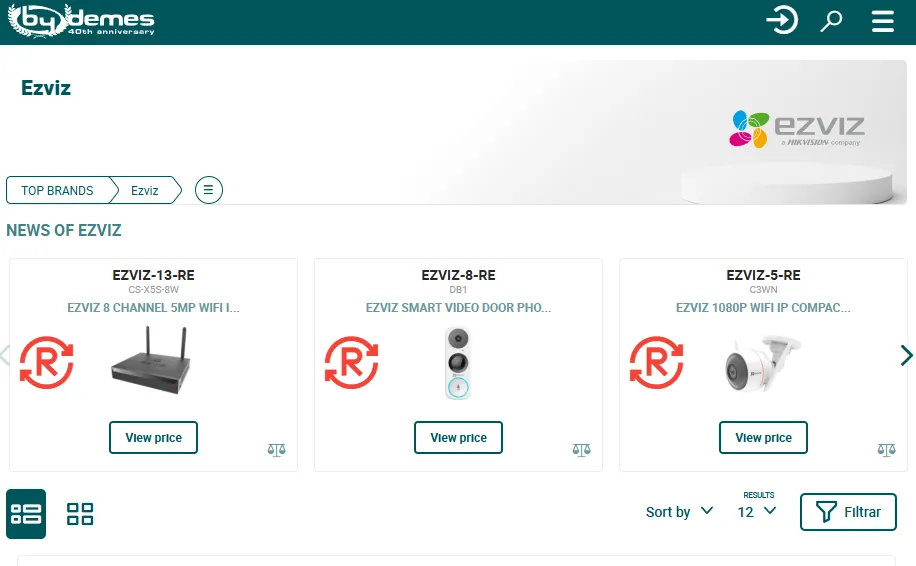Click View price for EZVIZ-5-RE
This screenshot has width=916, height=566.
(x=763, y=438)
